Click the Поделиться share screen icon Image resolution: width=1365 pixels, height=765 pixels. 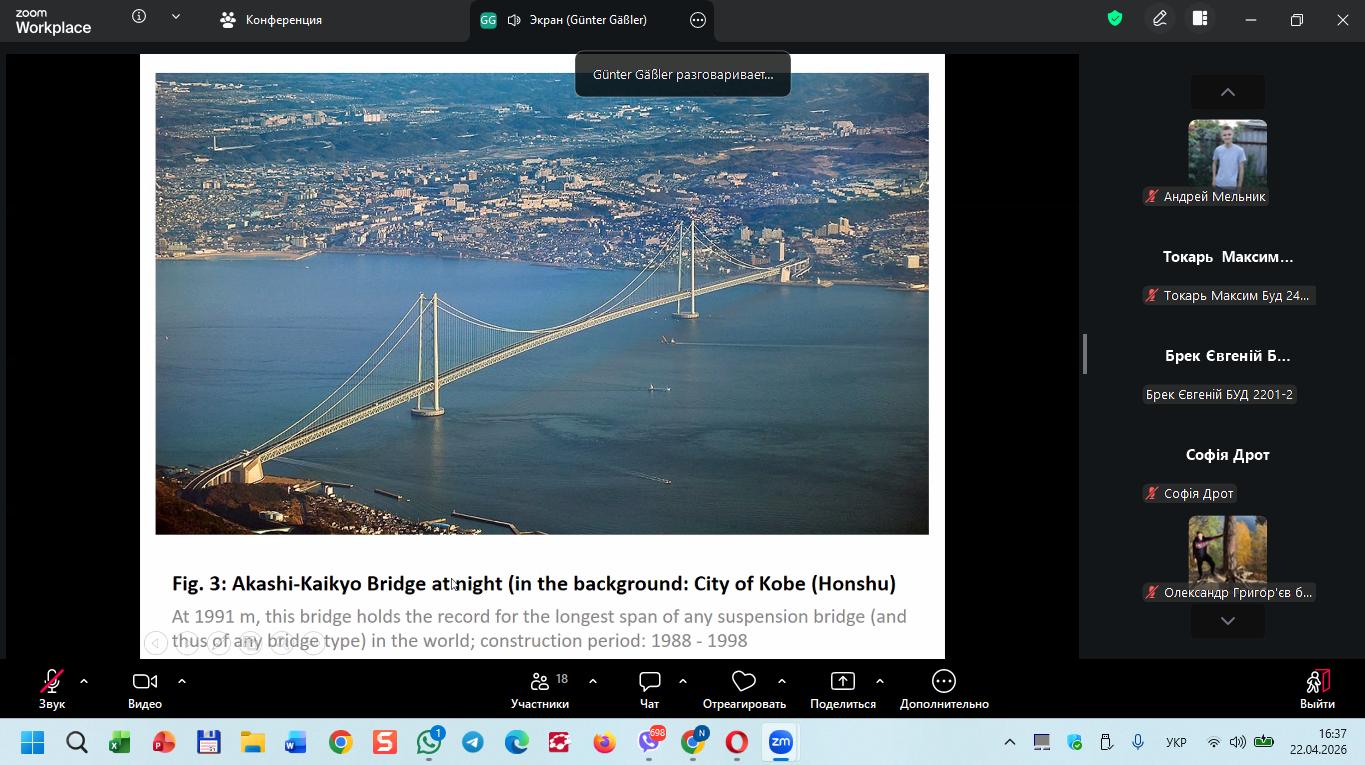(842, 682)
